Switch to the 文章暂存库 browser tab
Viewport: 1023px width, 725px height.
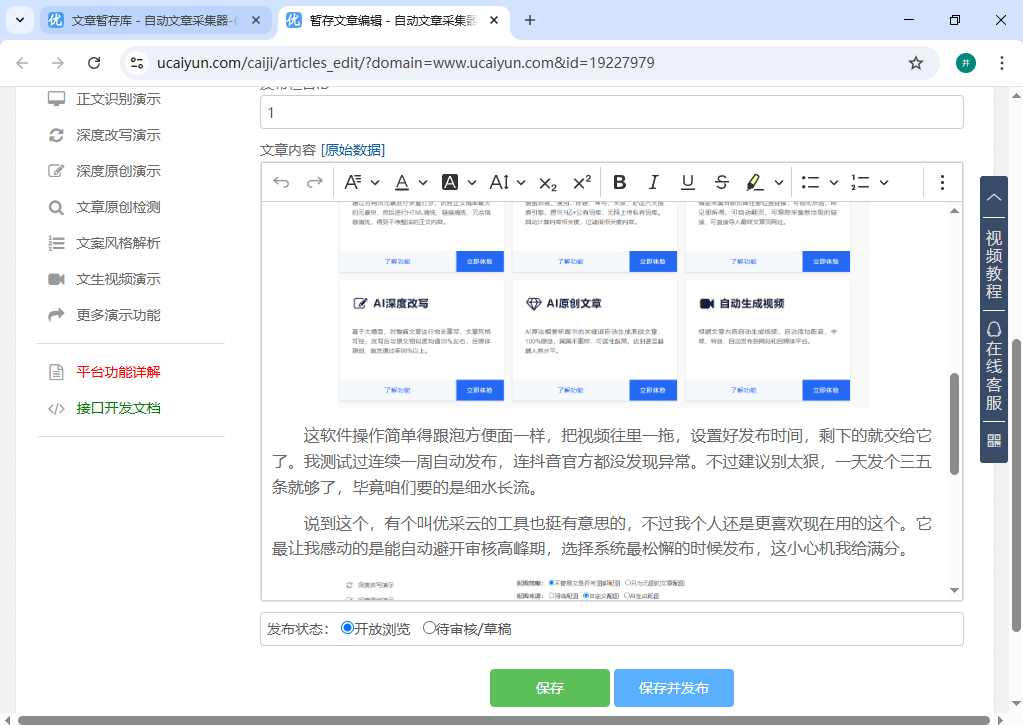coord(154,20)
